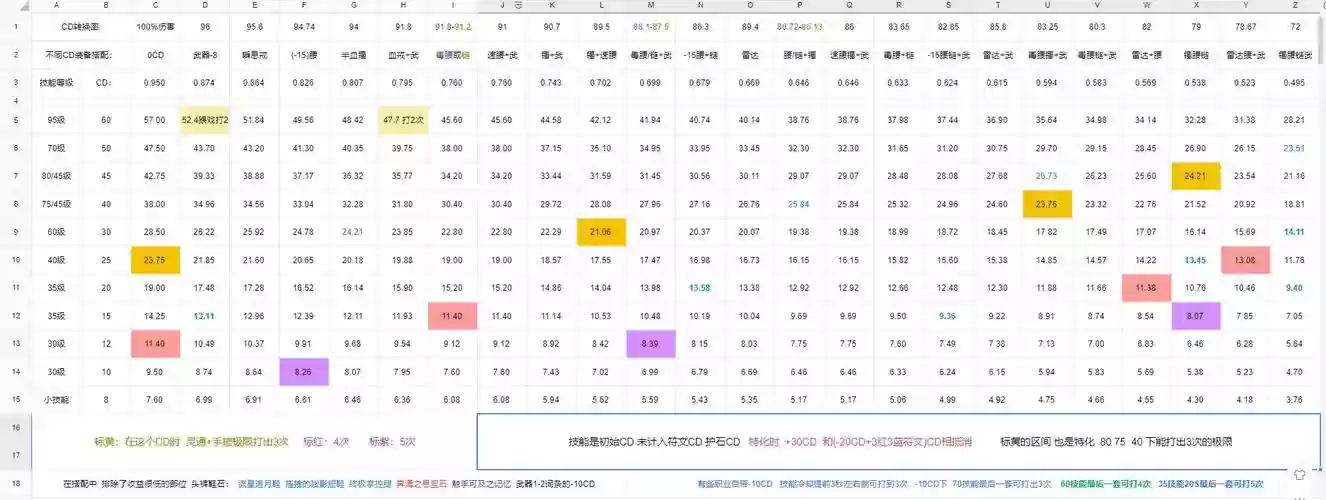Select column P header
This screenshot has height=500, width=1326.
pyautogui.click(x=798, y=6)
